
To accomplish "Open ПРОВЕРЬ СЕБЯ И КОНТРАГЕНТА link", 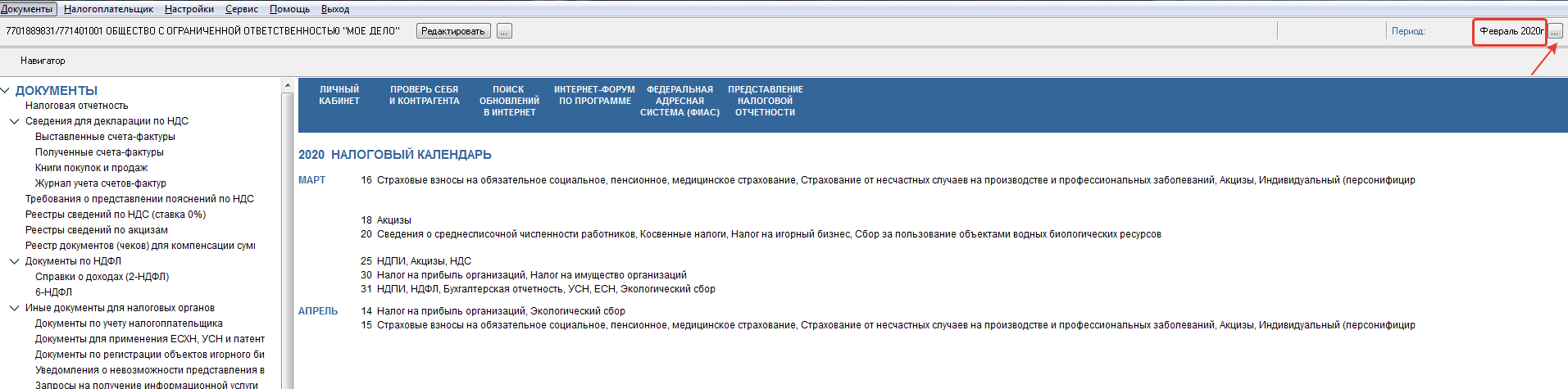I will tap(425, 95).
